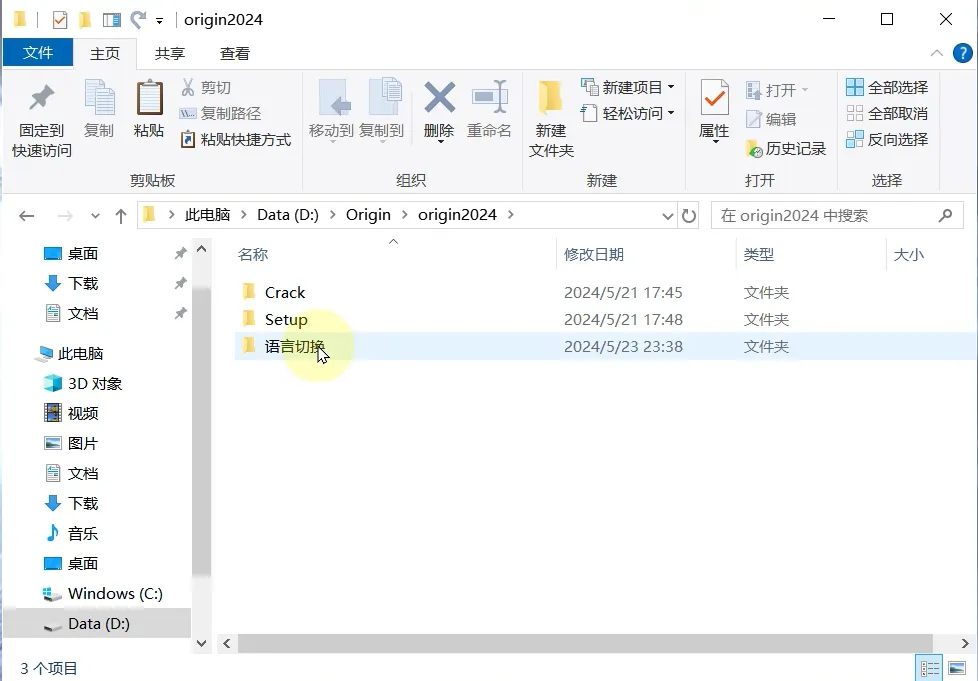This screenshot has width=978, height=681.
Task: Open the File (文件) menu tab
Action: coord(38,53)
